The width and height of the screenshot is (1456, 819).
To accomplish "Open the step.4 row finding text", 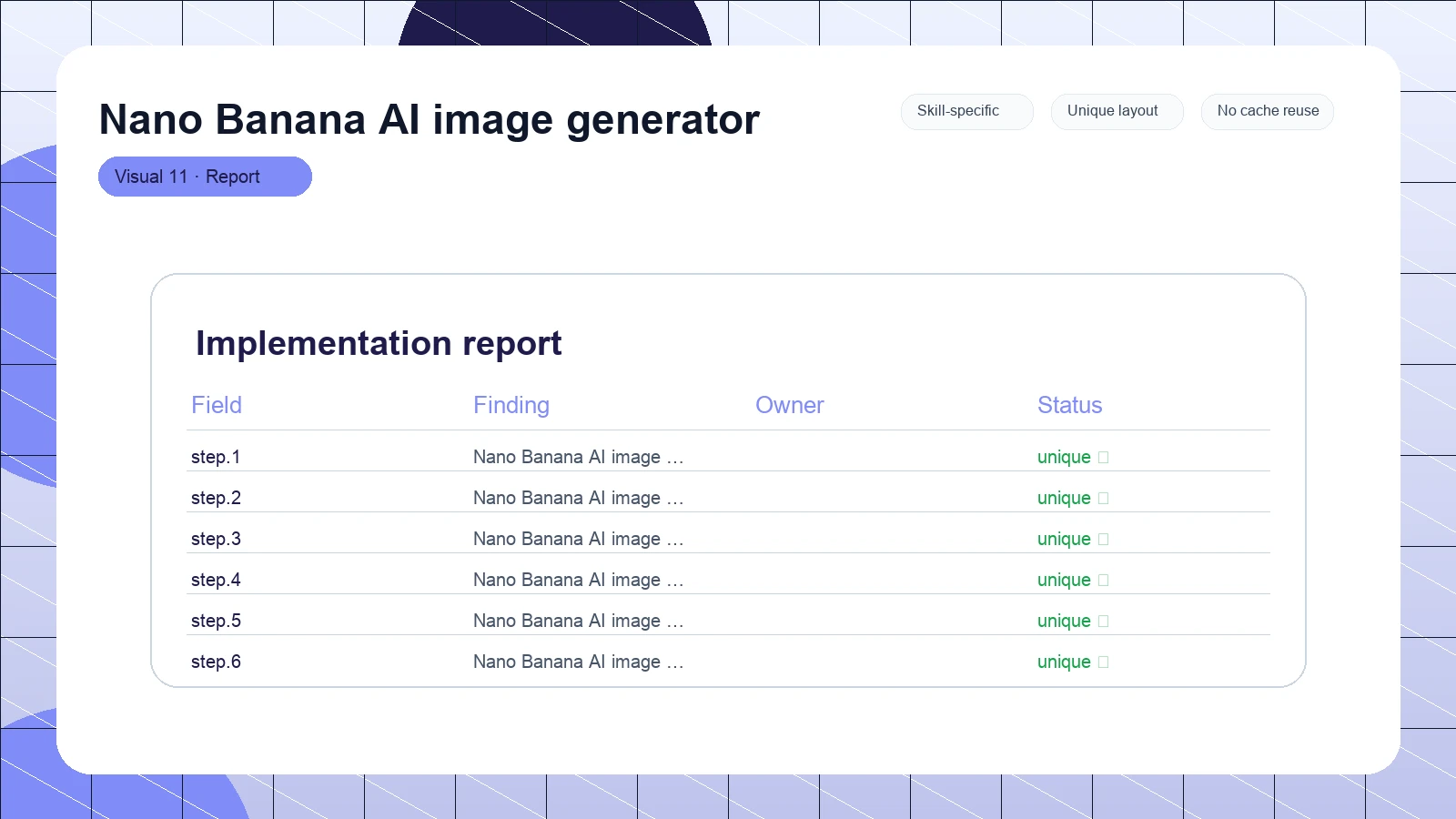I will pos(578,580).
